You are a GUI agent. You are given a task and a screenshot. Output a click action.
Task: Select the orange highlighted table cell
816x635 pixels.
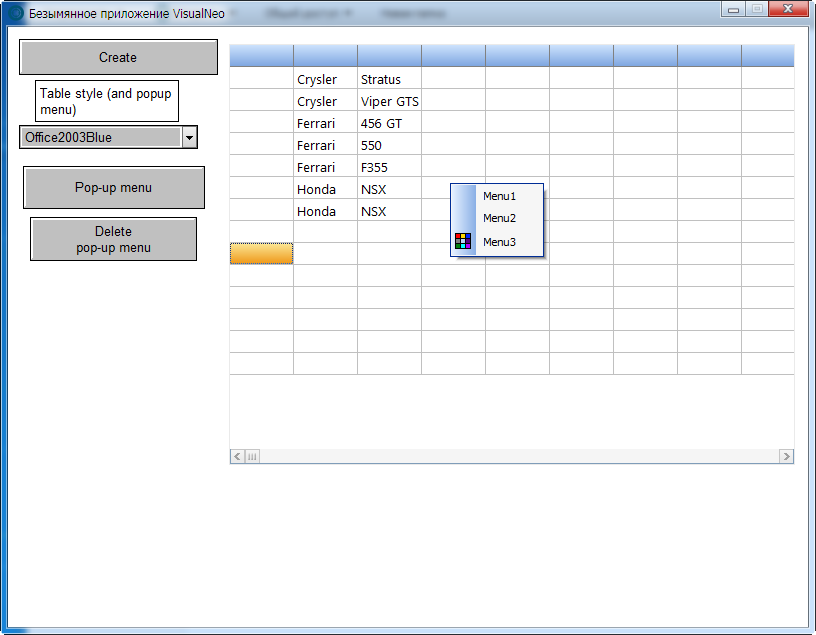pyautogui.click(x=261, y=254)
